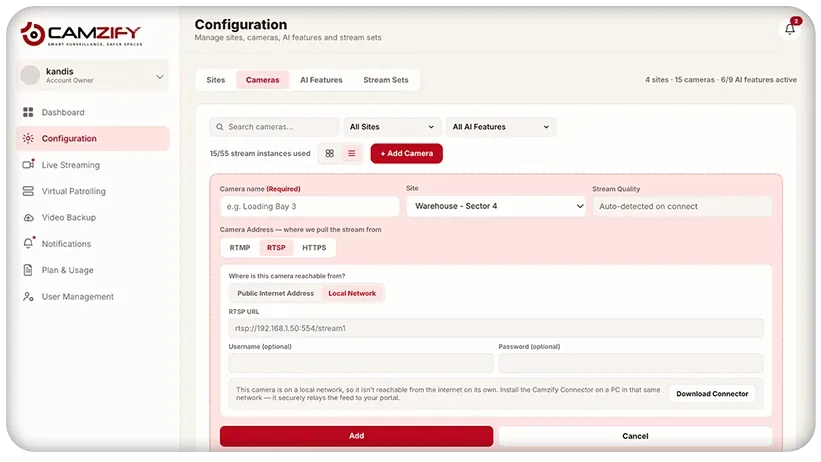This screenshot has width=821, height=462.
Task: Click the search magnifier icon
Action: (220, 127)
